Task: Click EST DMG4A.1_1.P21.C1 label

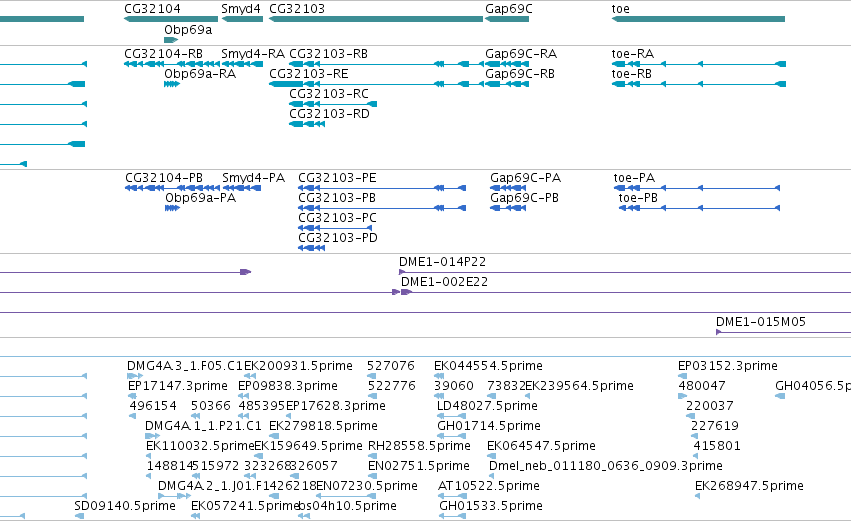Action: coord(203,426)
